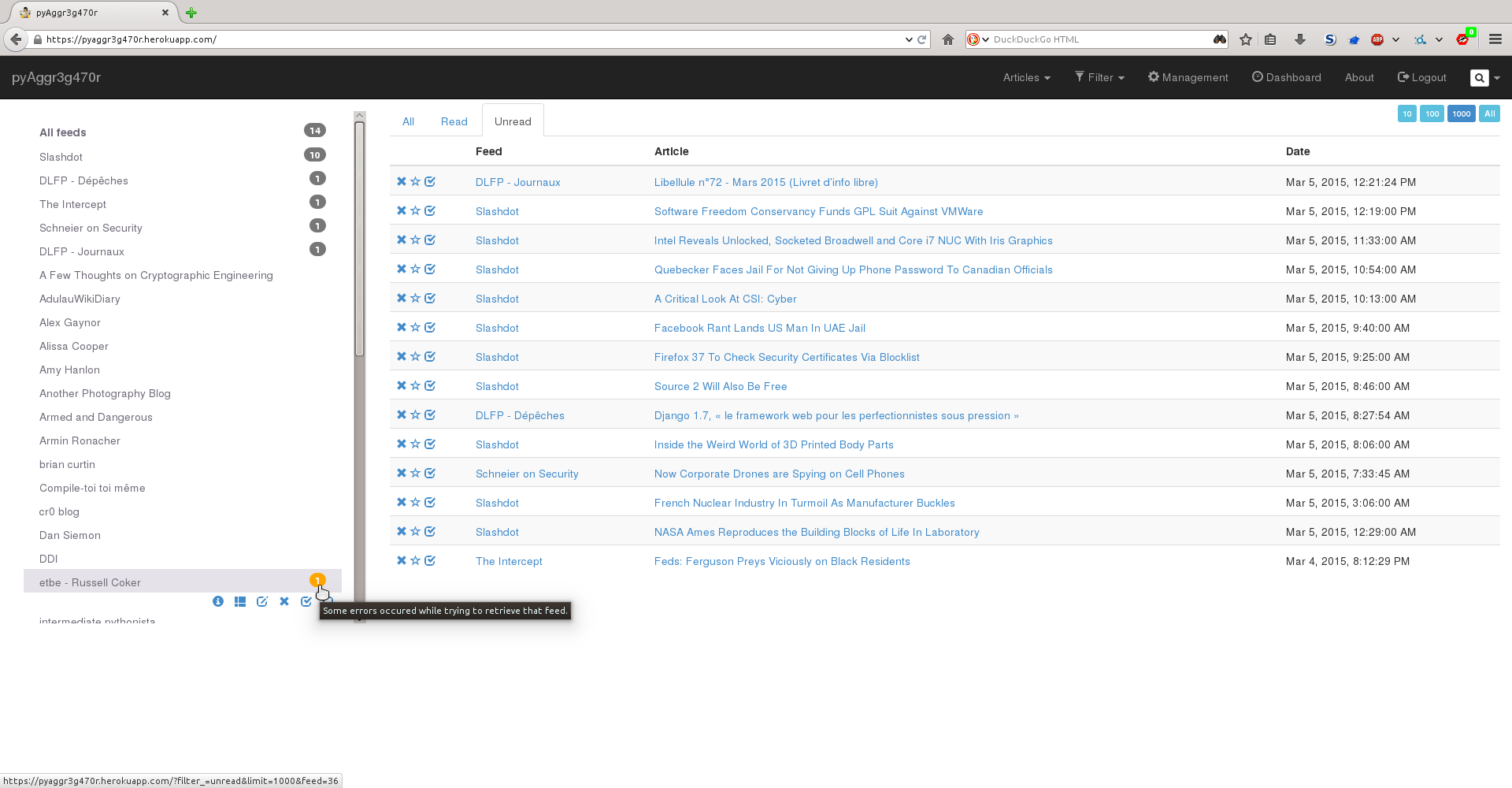Switch to the All articles tab
Viewport: 1512px width, 788px height.
click(408, 121)
